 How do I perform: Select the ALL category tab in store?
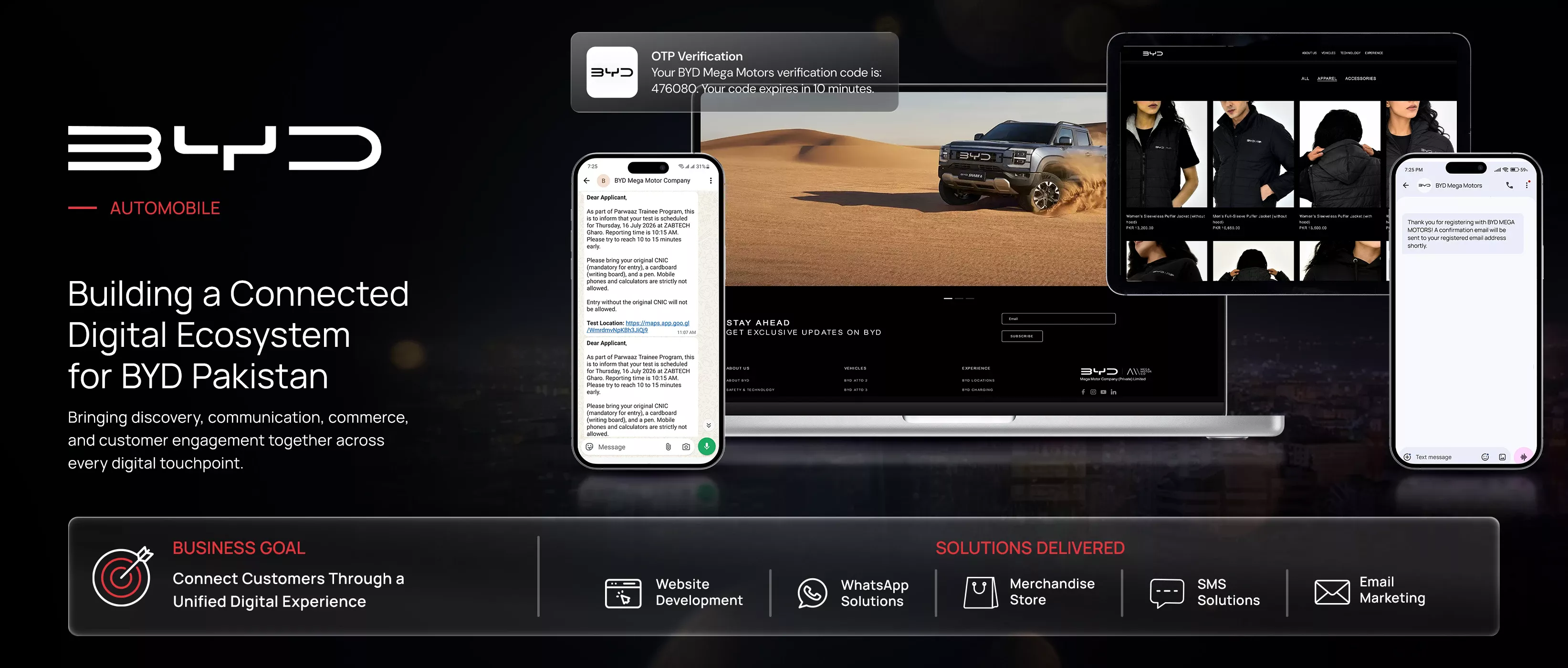coord(1305,78)
